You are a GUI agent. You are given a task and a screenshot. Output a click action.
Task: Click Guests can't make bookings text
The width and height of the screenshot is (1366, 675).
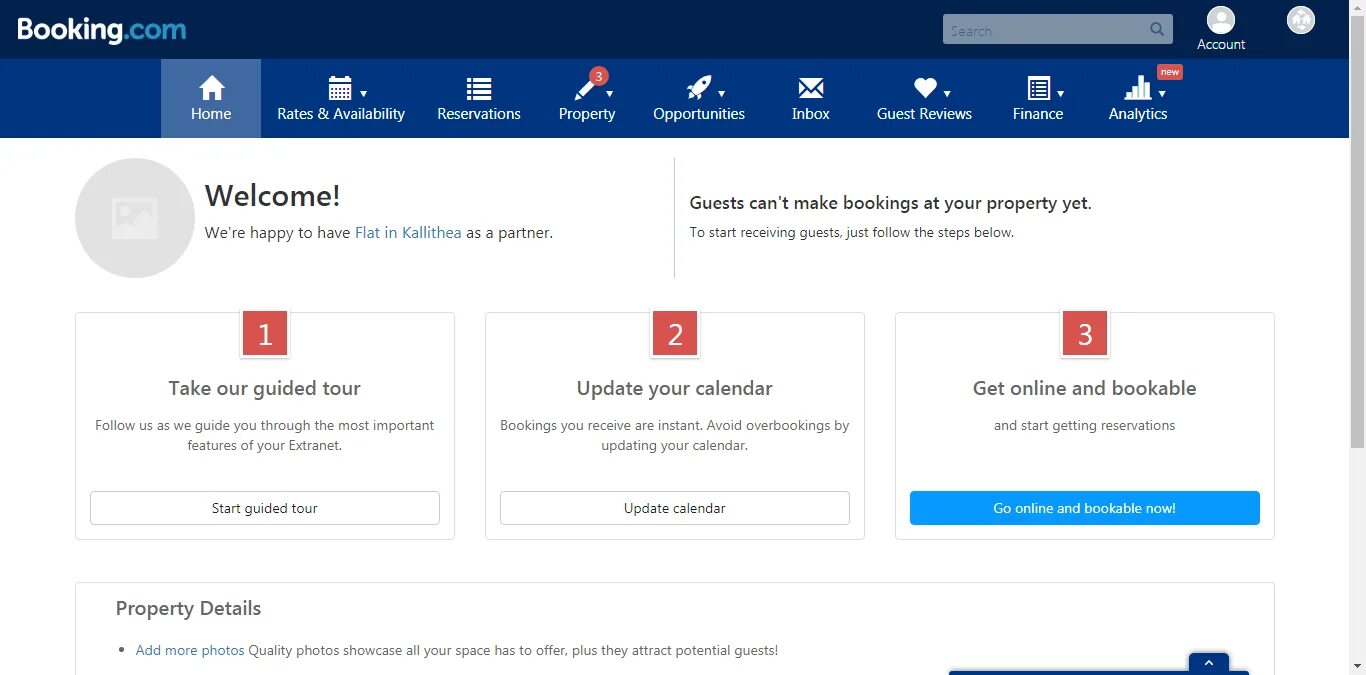point(890,203)
